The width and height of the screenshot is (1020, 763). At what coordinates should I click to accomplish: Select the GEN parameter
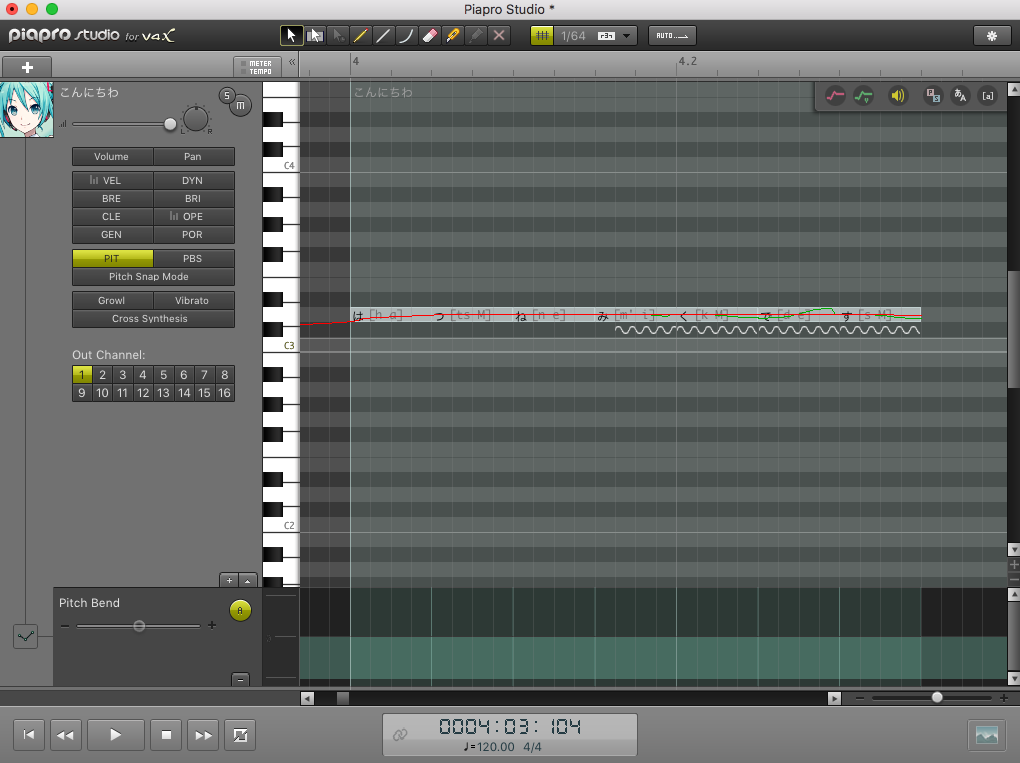click(113, 235)
